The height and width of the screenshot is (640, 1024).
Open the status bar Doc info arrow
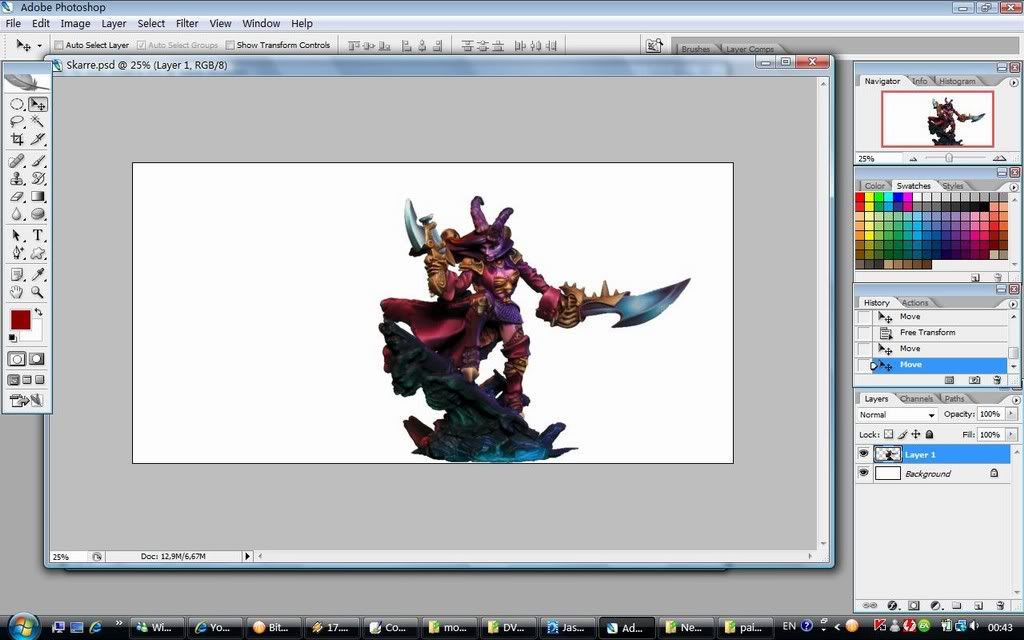[247, 556]
